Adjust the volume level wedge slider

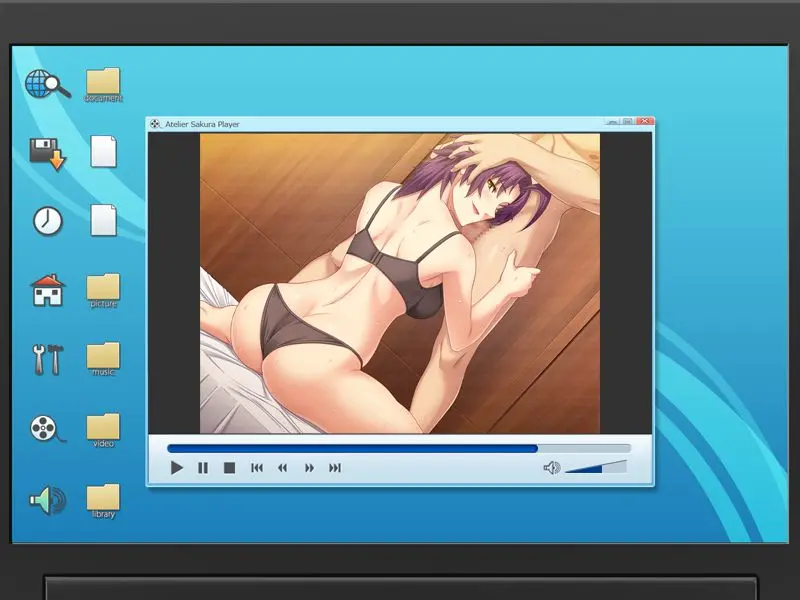[x=596, y=467]
